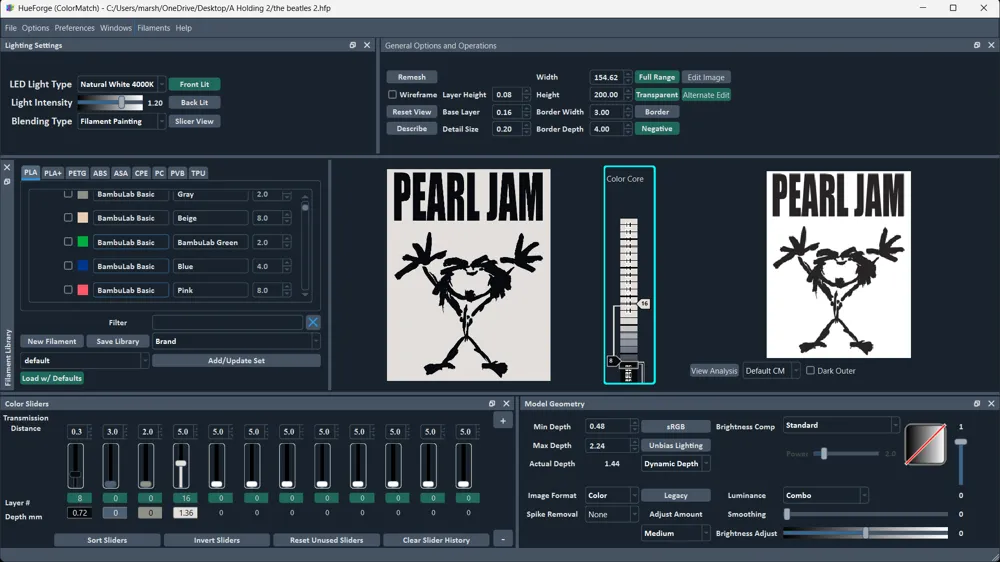Click the Load w/ Defaults button
Viewport: 1000px width, 562px height.
52,378
